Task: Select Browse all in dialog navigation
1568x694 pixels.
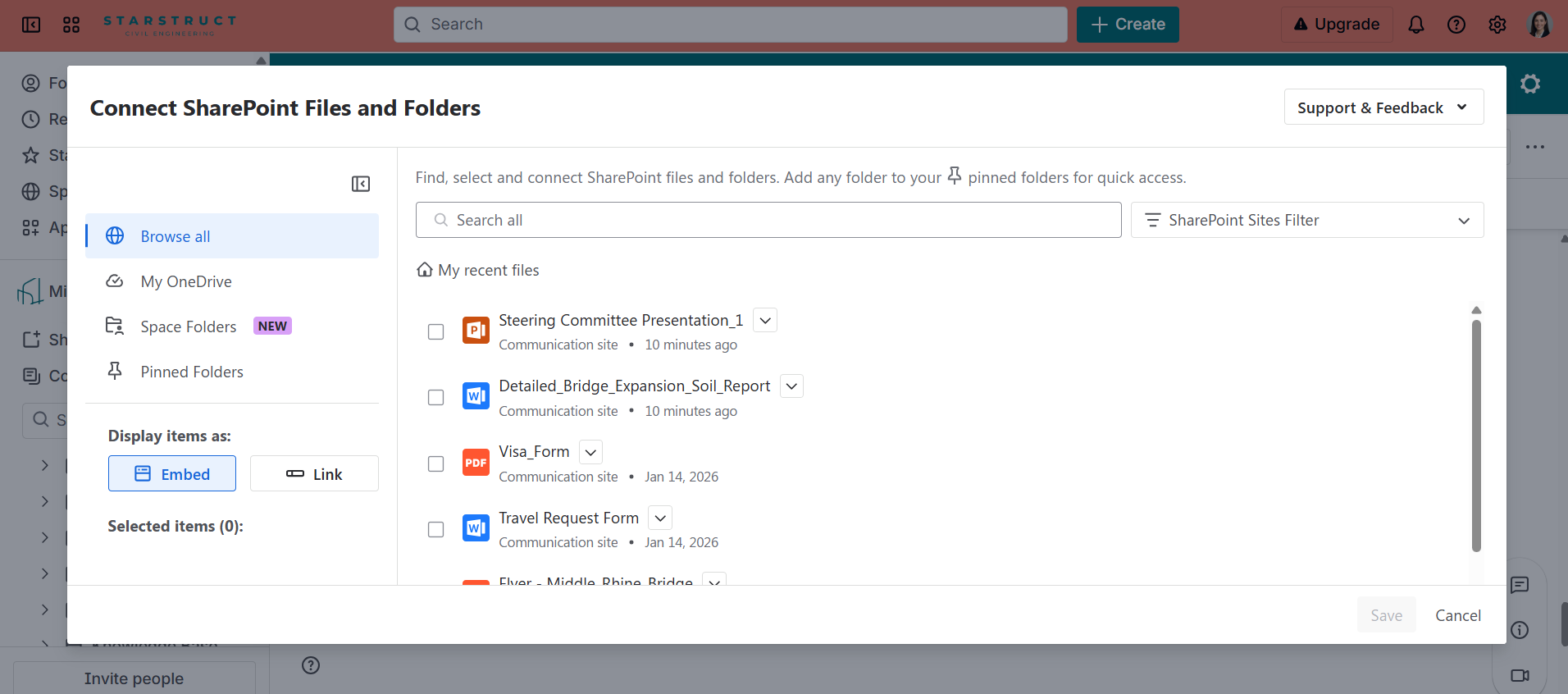Action: pos(232,236)
